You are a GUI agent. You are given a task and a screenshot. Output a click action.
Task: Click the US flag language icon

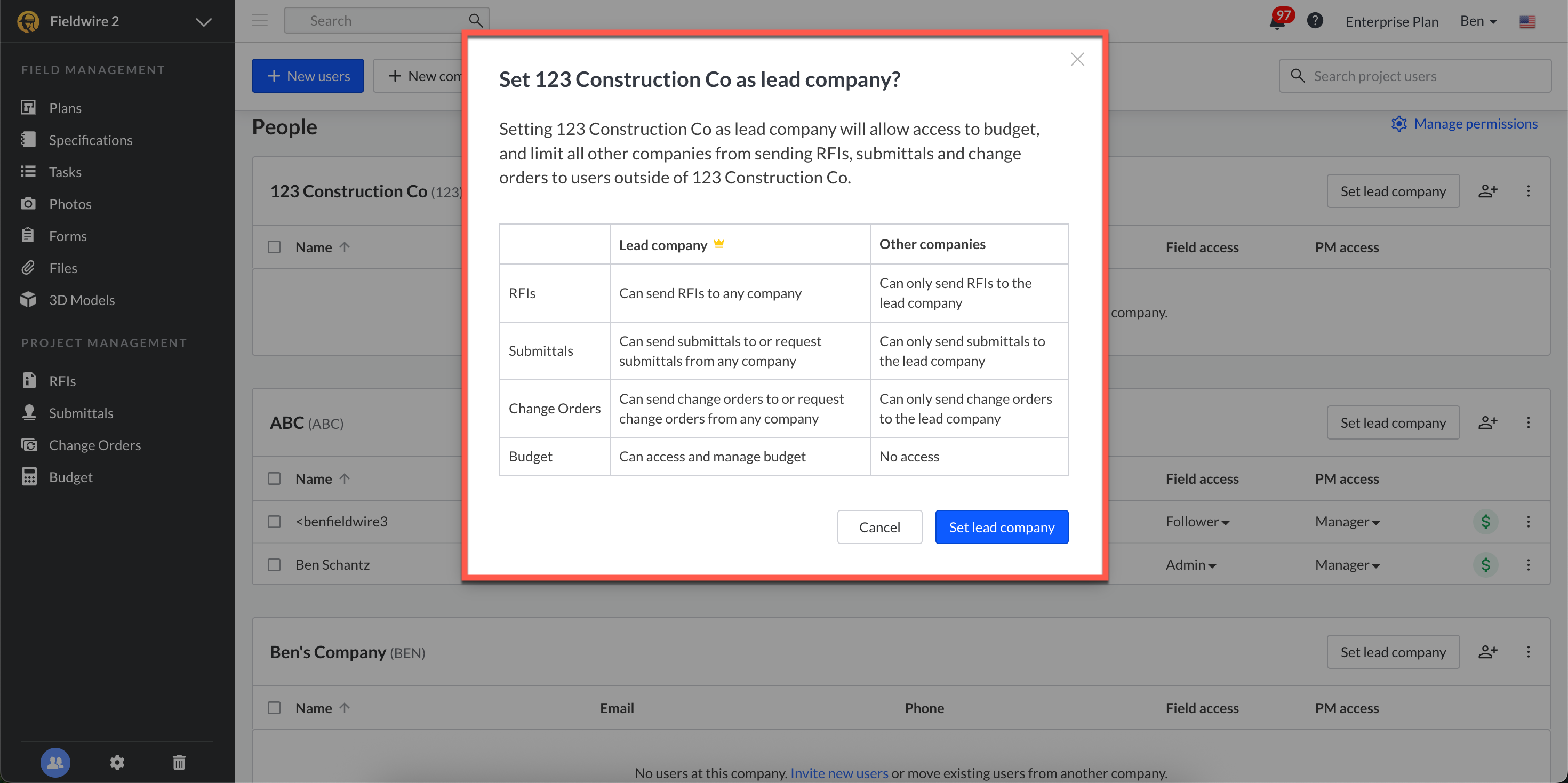[1526, 22]
